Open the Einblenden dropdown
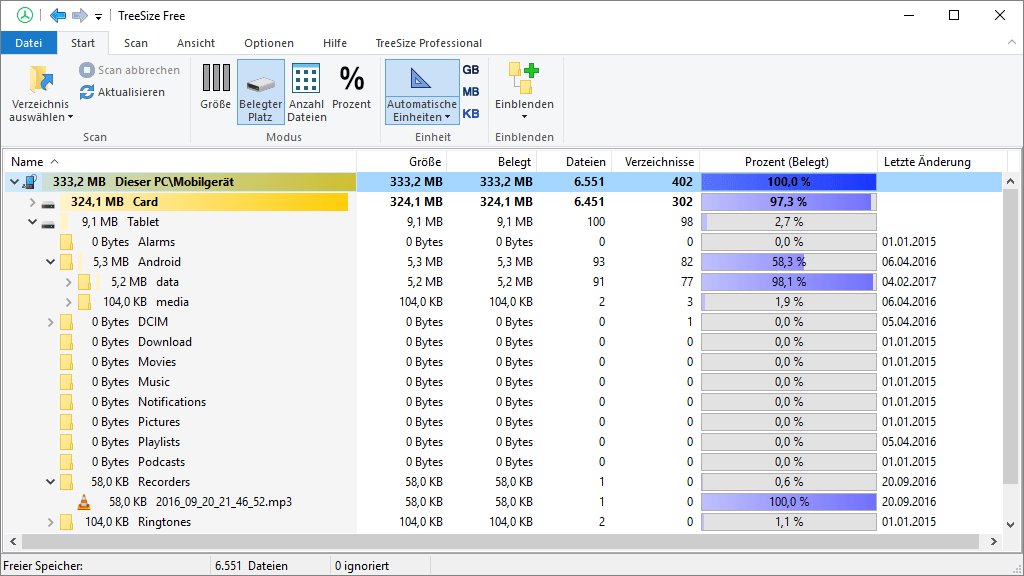 (524, 92)
